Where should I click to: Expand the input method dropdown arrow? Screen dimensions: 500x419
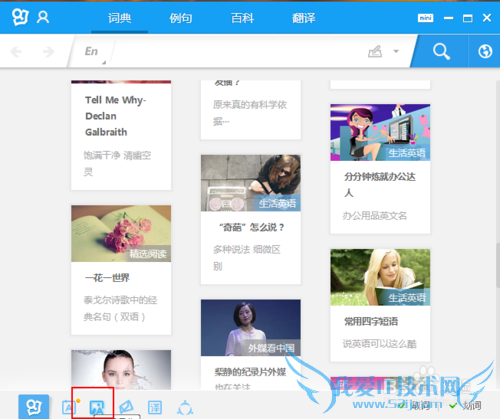(x=396, y=51)
